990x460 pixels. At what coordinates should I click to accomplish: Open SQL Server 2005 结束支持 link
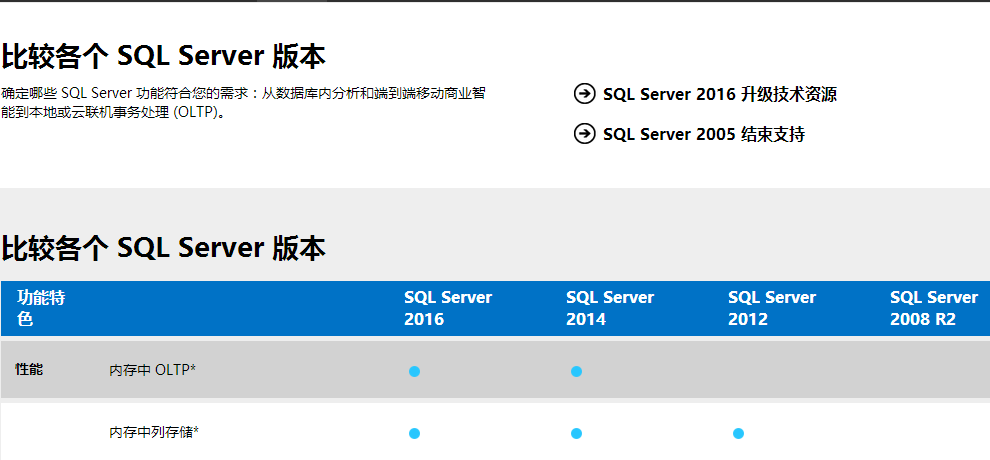(x=704, y=134)
